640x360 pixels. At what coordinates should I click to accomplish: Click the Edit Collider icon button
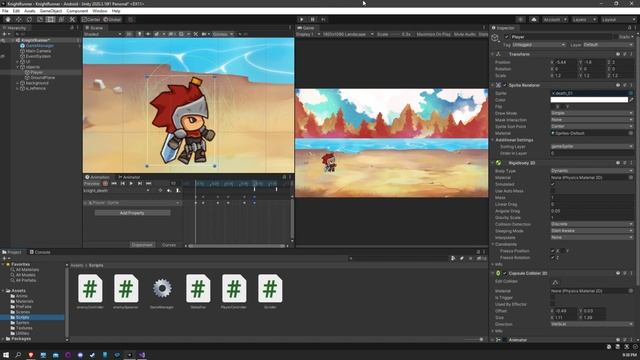[x=555, y=282]
